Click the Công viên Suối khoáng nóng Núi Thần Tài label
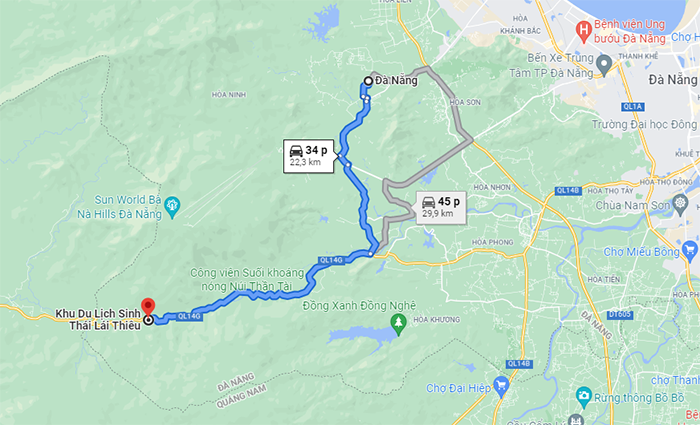This screenshot has height=425, width=700. [247, 279]
